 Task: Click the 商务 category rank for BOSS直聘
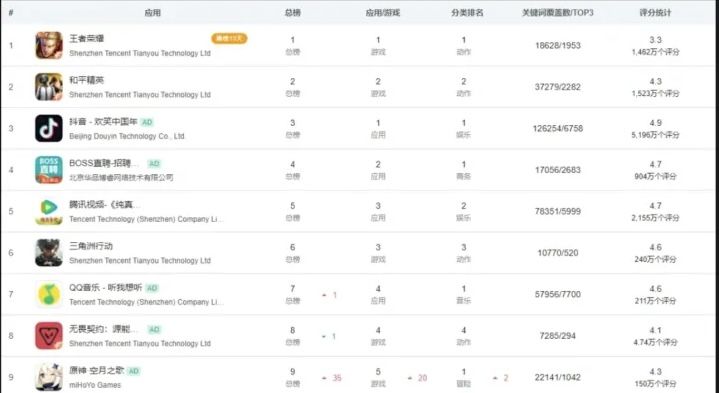click(464, 177)
